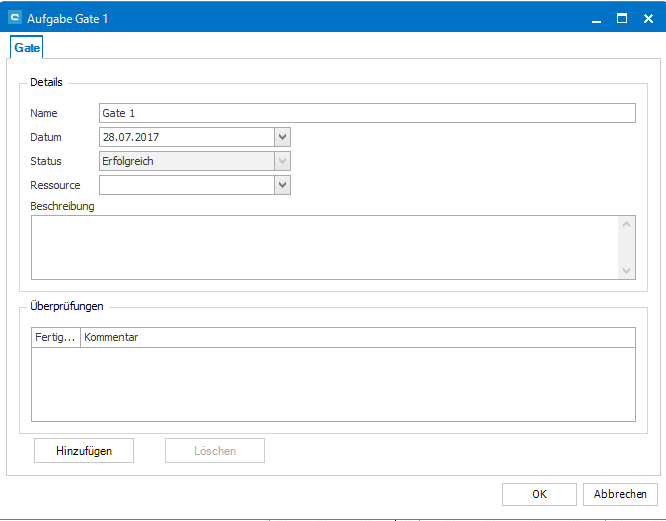
Task: Click into the Name field with Gate 1
Action: tap(366, 113)
